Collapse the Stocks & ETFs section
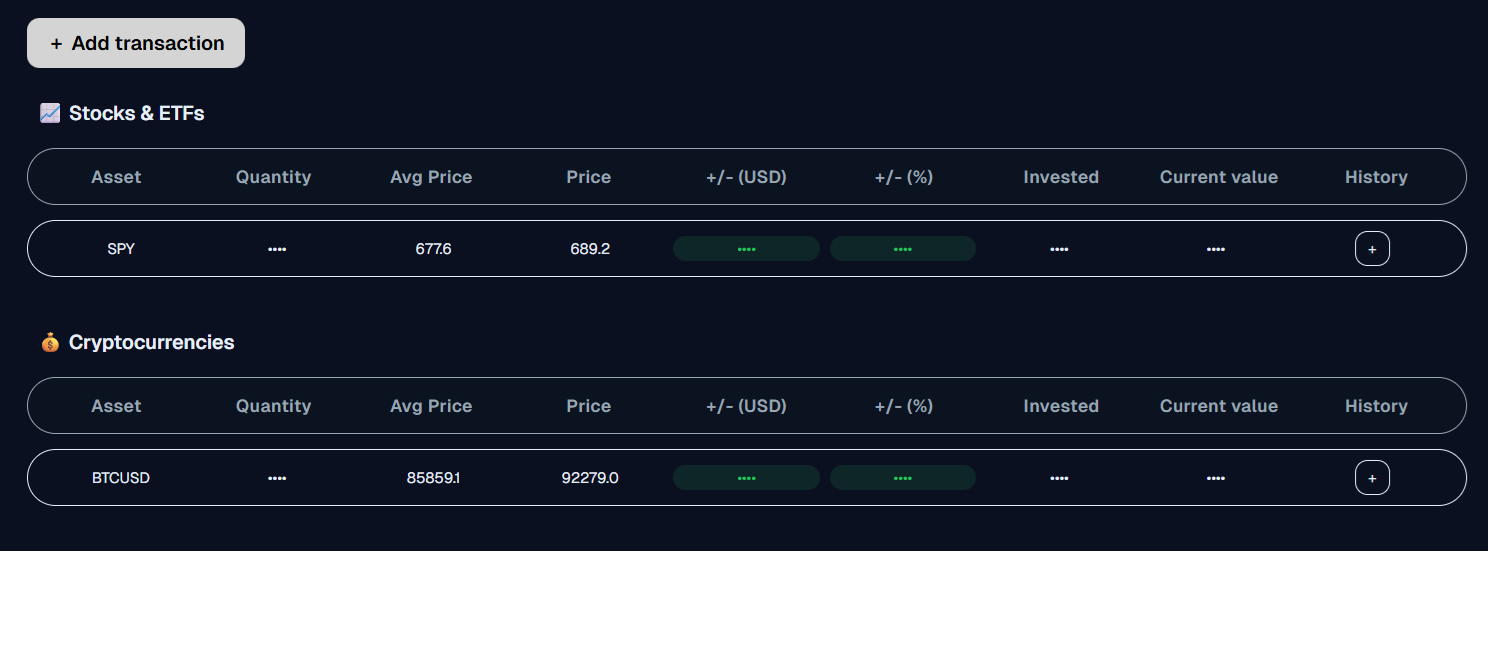Screen dimensions: 1488x648 (136, 113)
